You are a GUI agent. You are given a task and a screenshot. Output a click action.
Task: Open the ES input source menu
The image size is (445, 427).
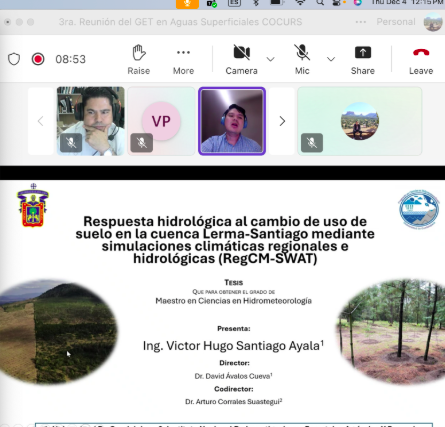click(x=234, y=3)
